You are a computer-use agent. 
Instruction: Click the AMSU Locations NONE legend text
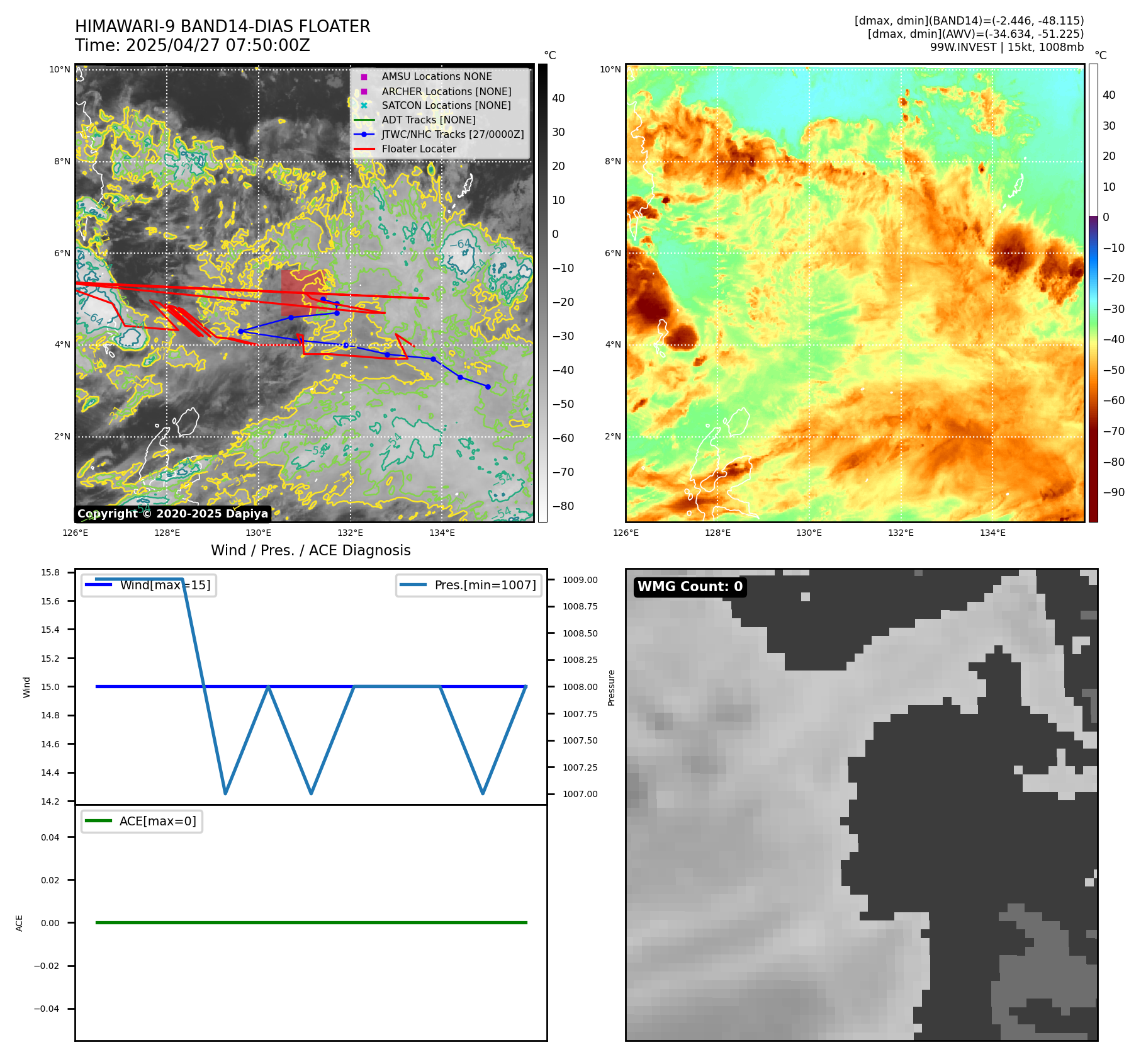coord(437,77)
